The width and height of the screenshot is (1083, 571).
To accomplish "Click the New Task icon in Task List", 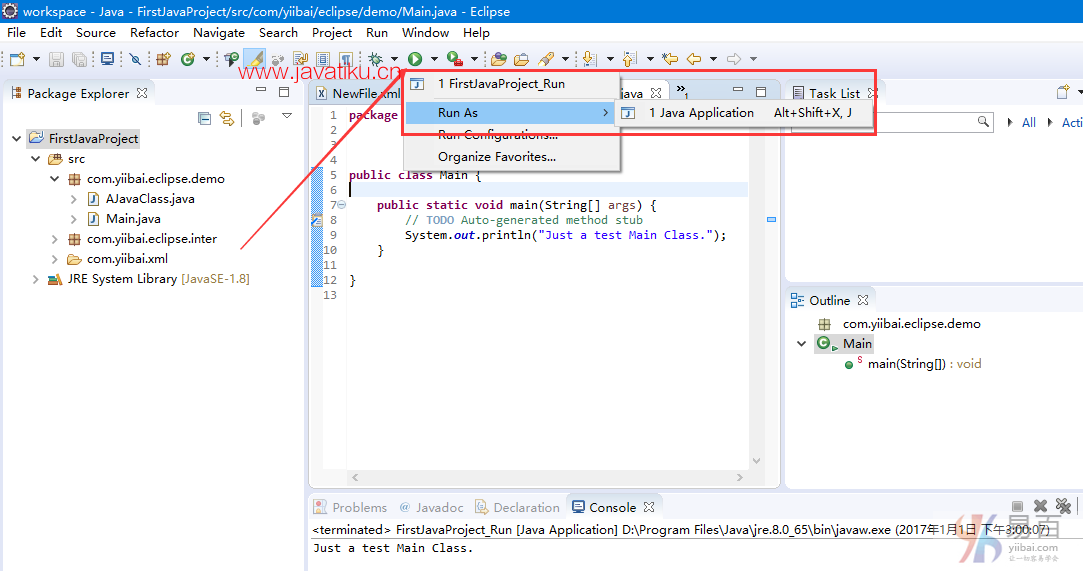I will click(1063, 93).
